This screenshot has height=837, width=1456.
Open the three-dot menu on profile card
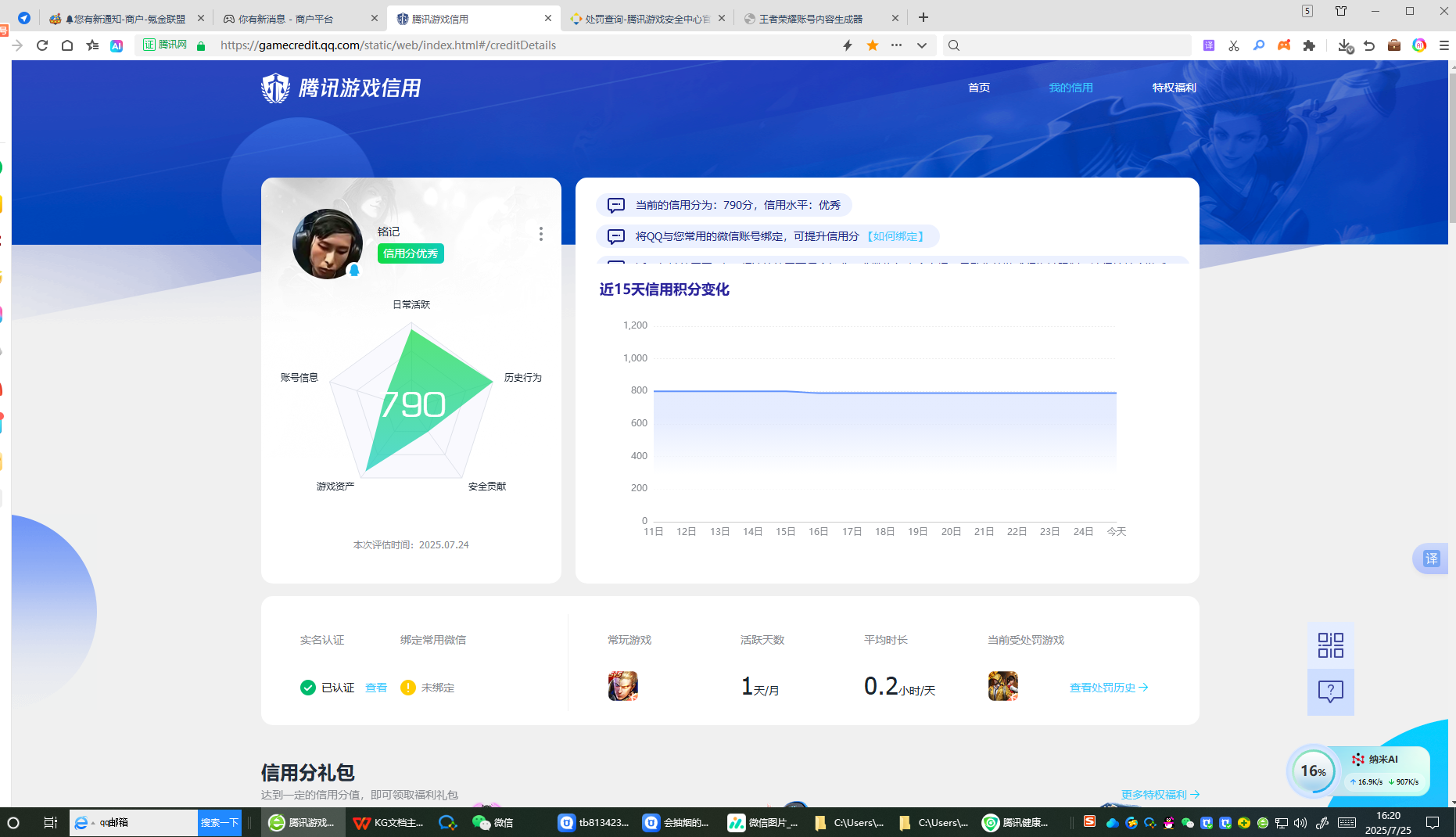(x=540, y=234)
